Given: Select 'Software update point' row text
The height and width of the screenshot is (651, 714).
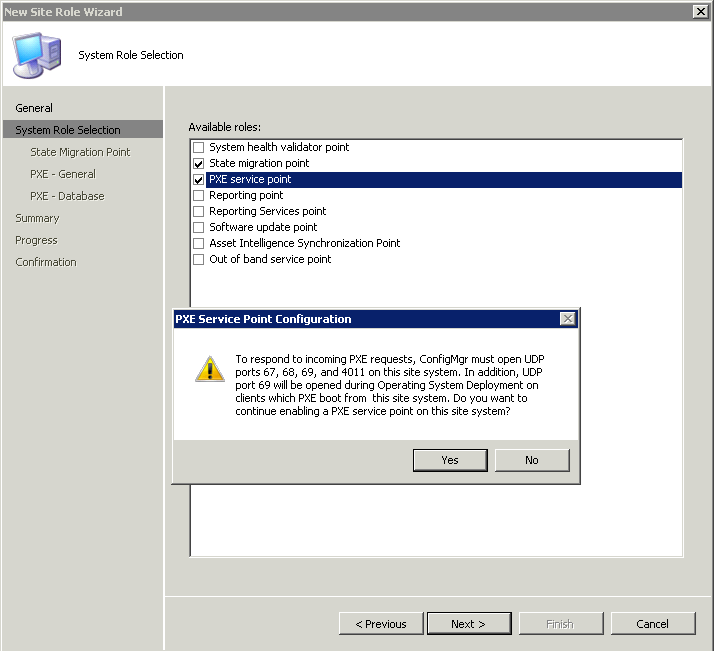Looking at the screenshot, I should click(263, 227).
